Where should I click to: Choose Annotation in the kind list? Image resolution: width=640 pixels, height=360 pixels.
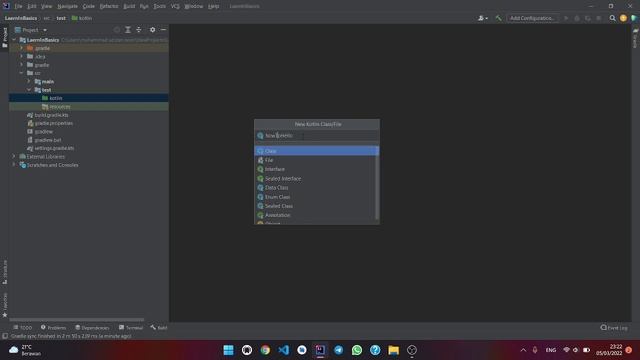(x=315, y=215)
